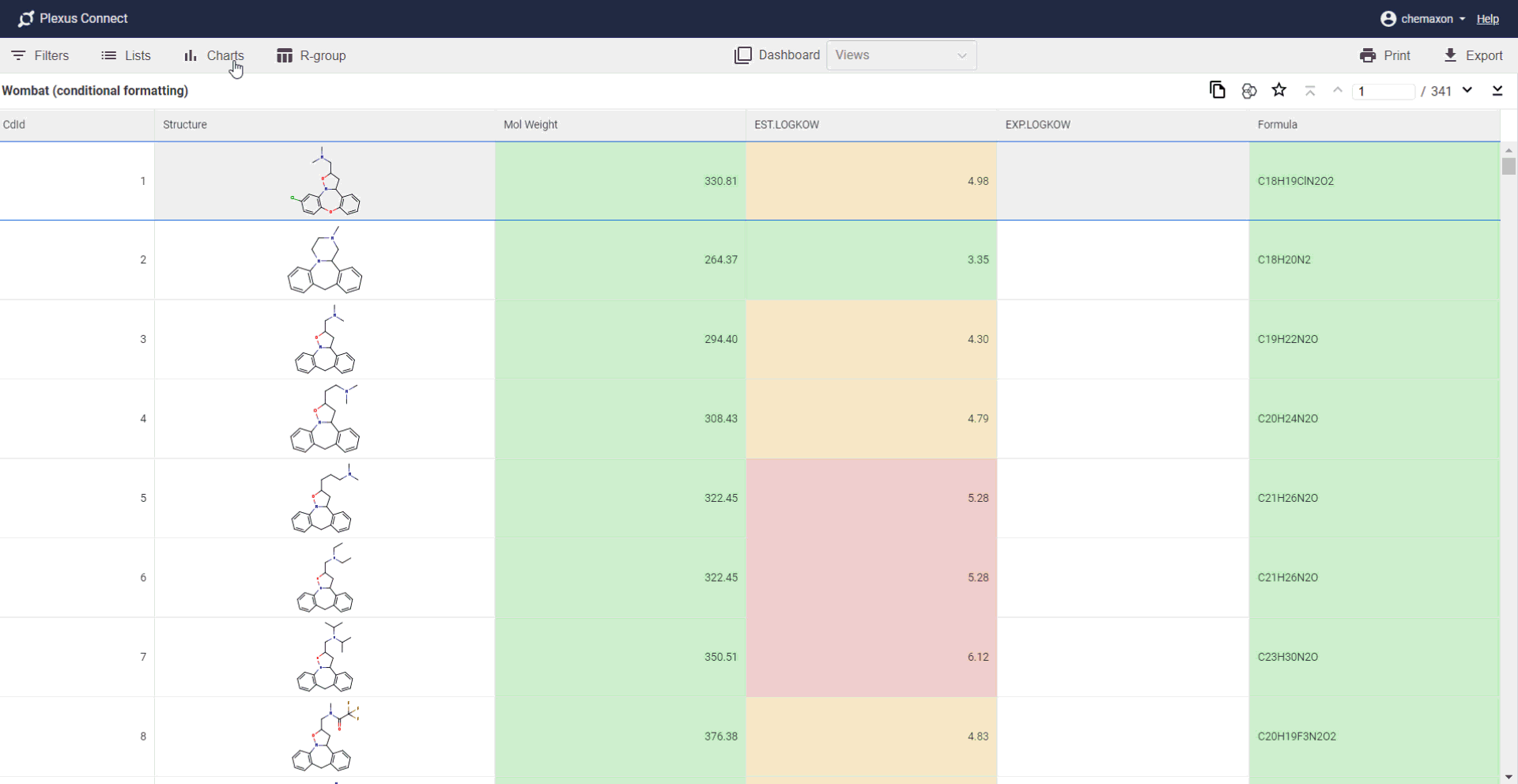Open the R-group menu item
The height and width of the screenshot is (784, 1518).
pyautogui.click(x=312, y=55)
